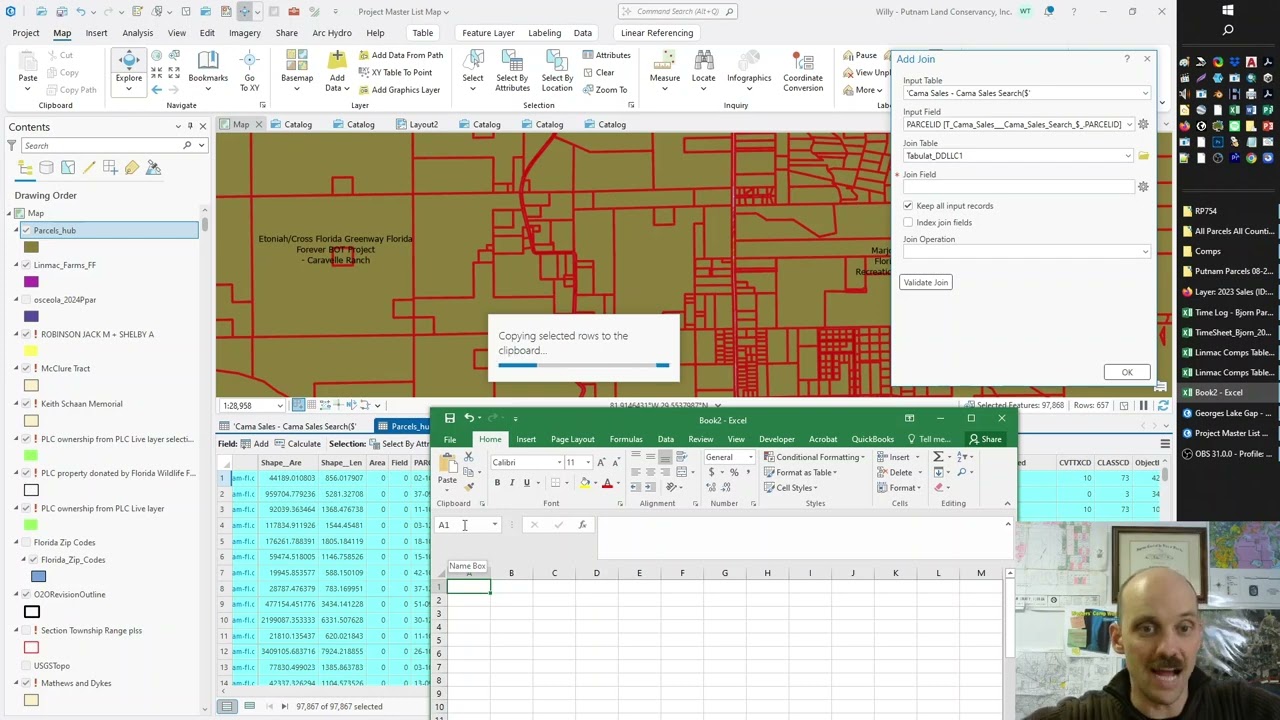Image resolution: width=1280 pixels, height=720 pixels.
Task: Open the Join Table dropdown
Action: tap(1129, 156)
